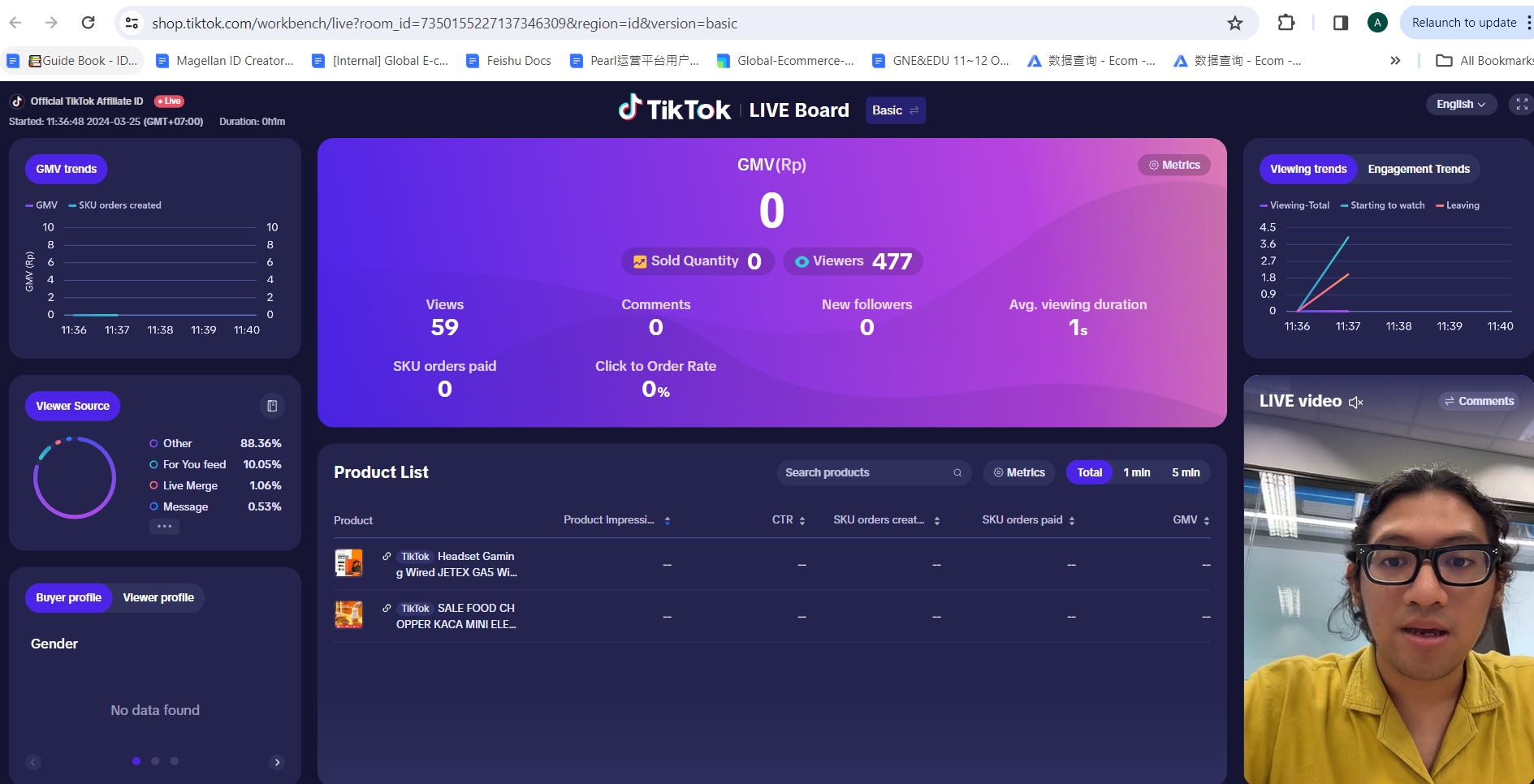
Task: Open the English language dropdown
Action: coord(1460,105)
